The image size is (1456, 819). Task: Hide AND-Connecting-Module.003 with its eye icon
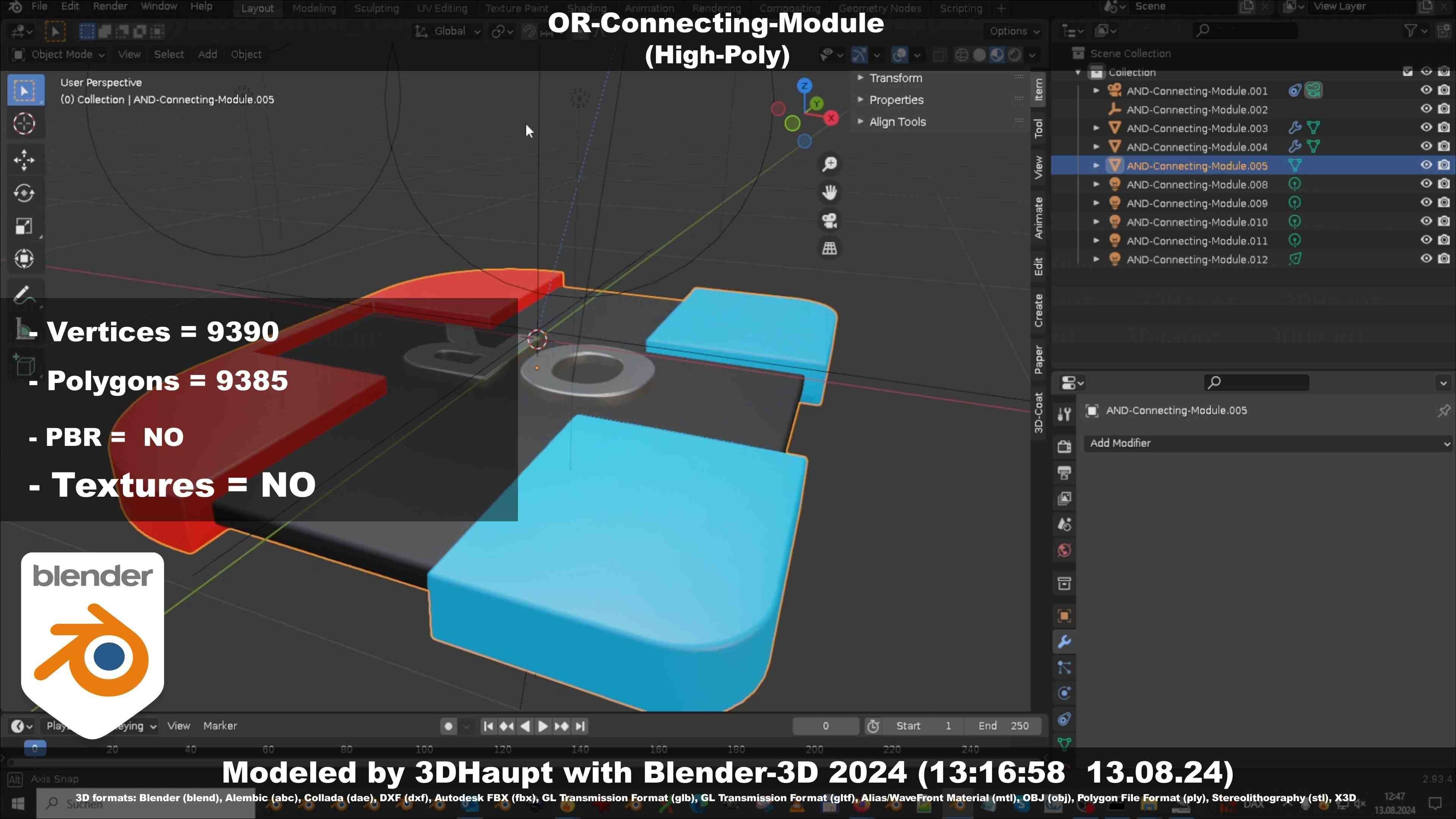click(x=1426, y=128)
